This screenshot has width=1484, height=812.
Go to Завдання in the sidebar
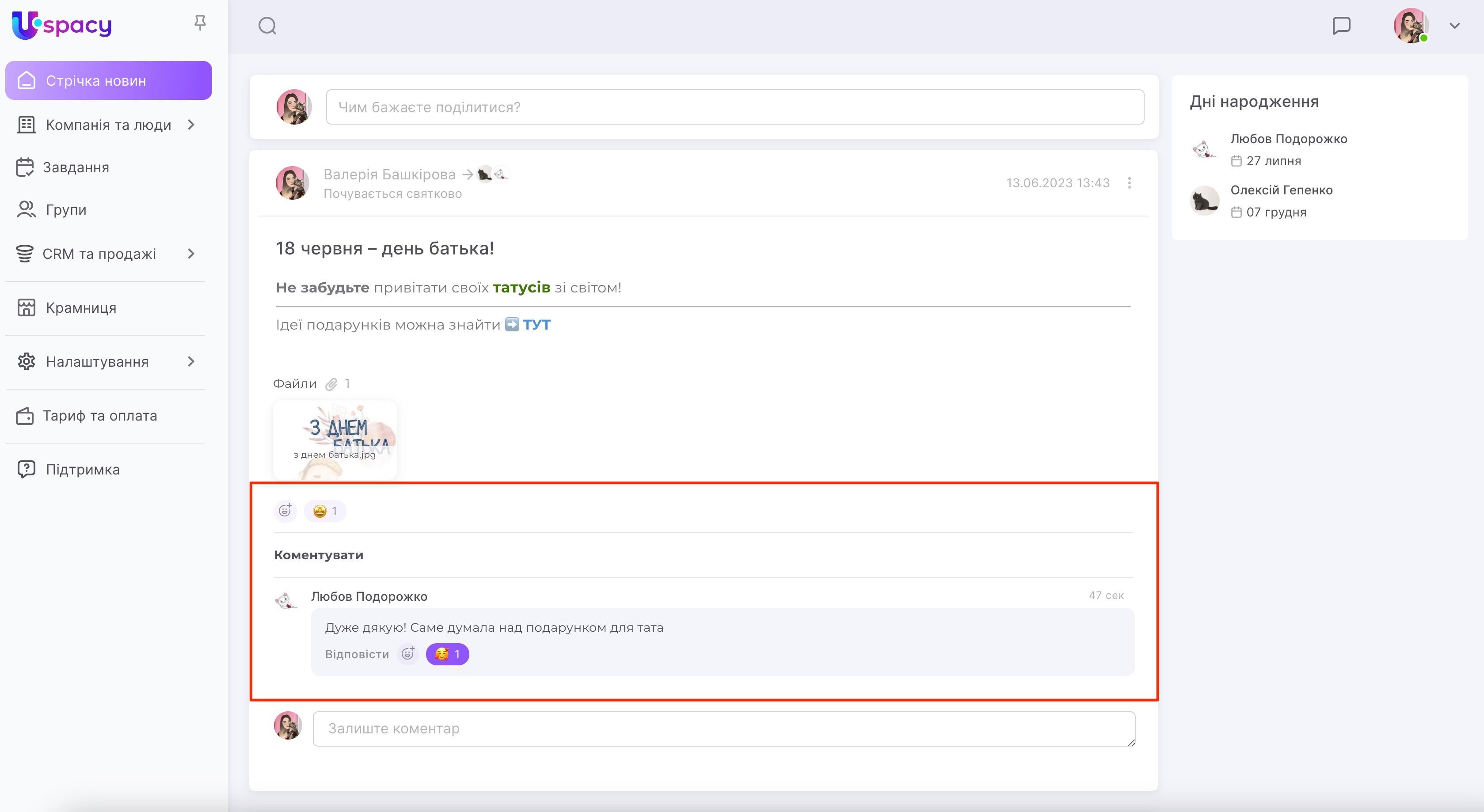point(76,167)
